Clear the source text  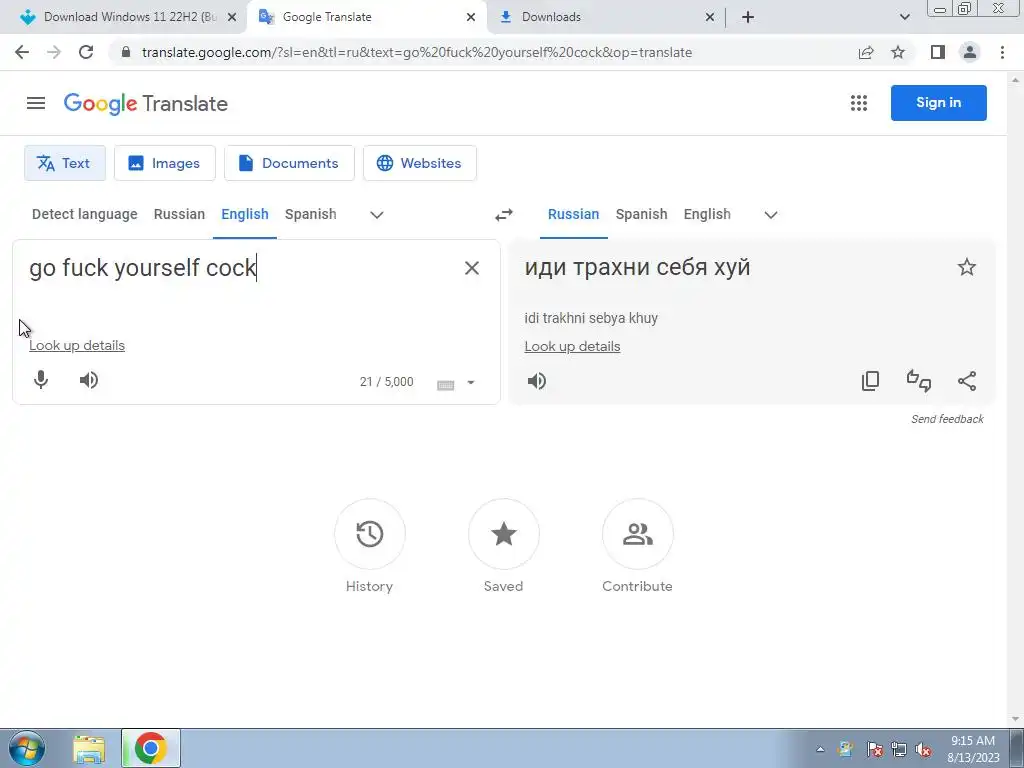tap(472, 268)
